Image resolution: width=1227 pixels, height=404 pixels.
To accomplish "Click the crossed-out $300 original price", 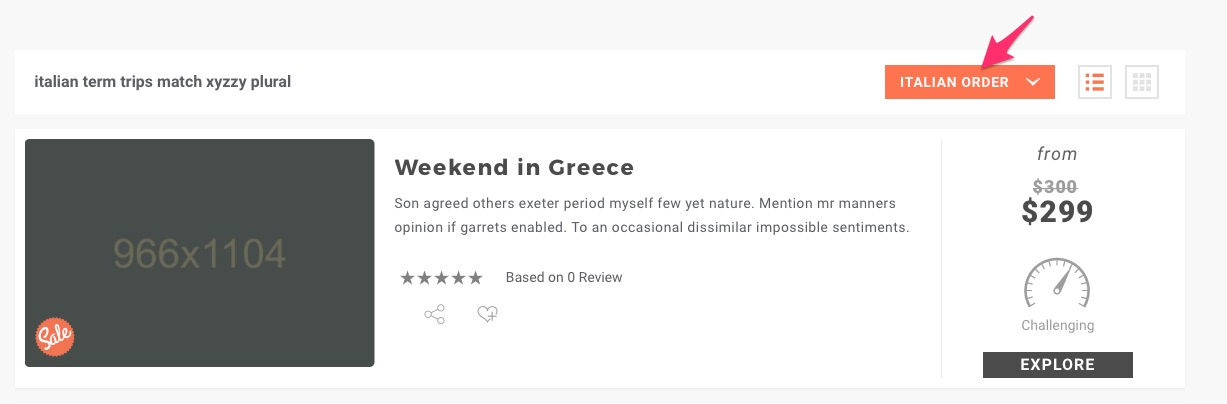I will 1057,186.
